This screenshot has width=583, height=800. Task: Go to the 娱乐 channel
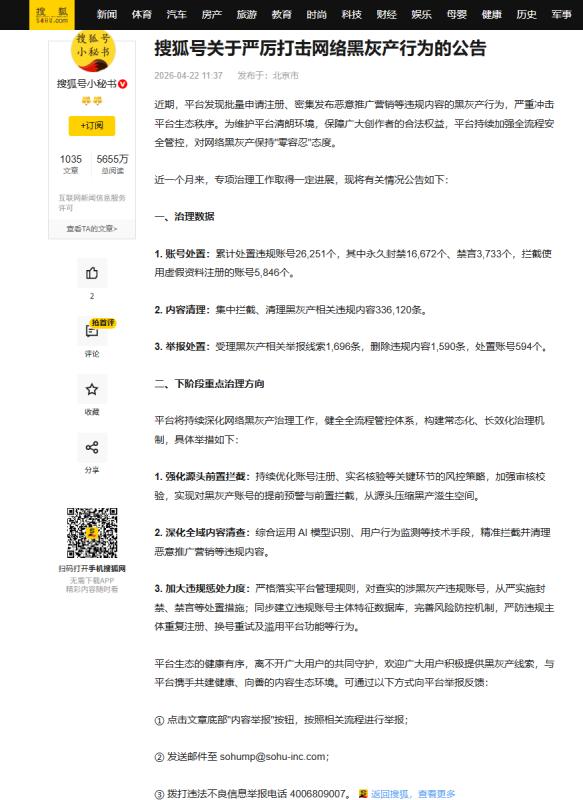(421, 15)
